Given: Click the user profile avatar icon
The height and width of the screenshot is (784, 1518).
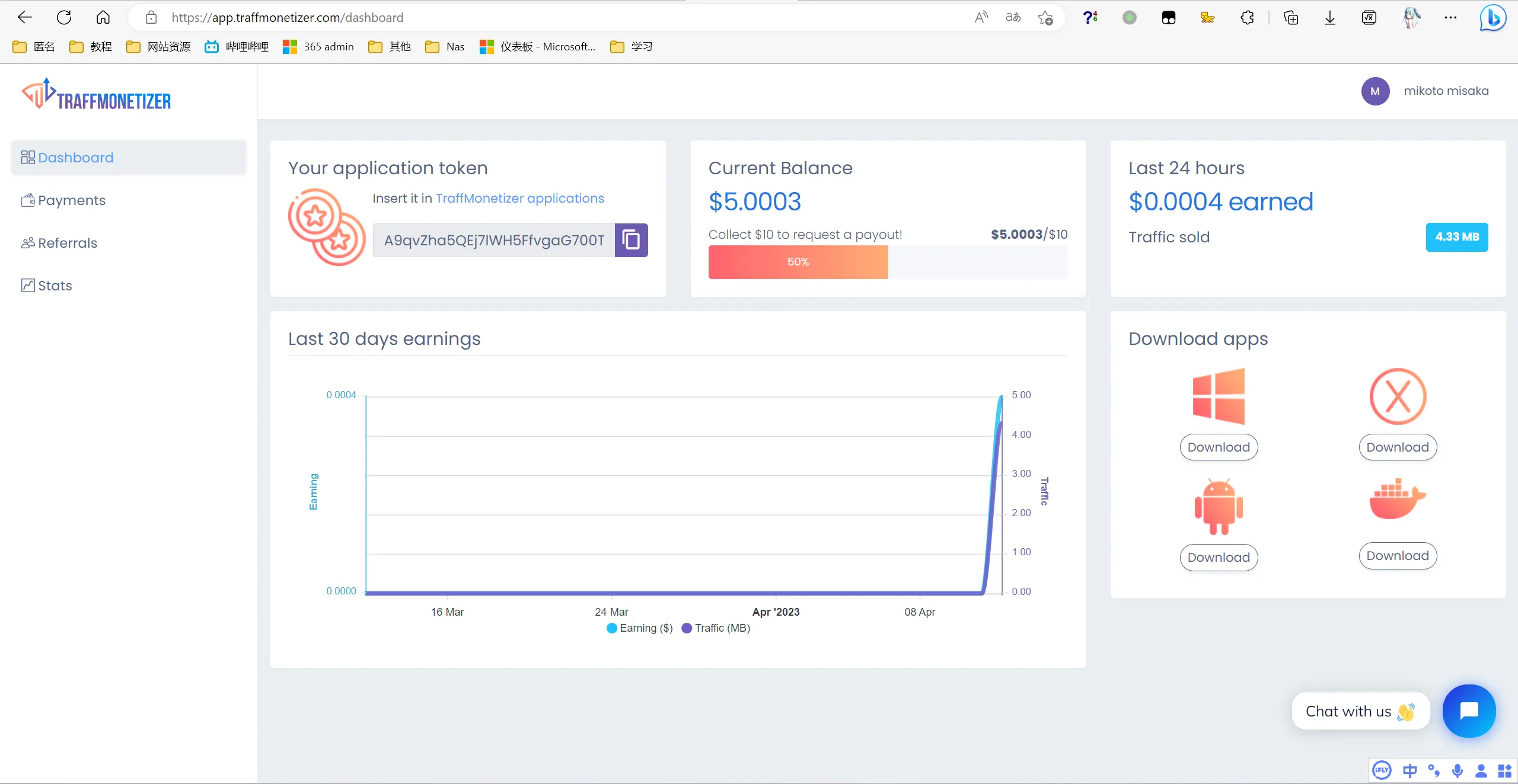Looking at the screenshot, I should click(x=1377, y=91).
